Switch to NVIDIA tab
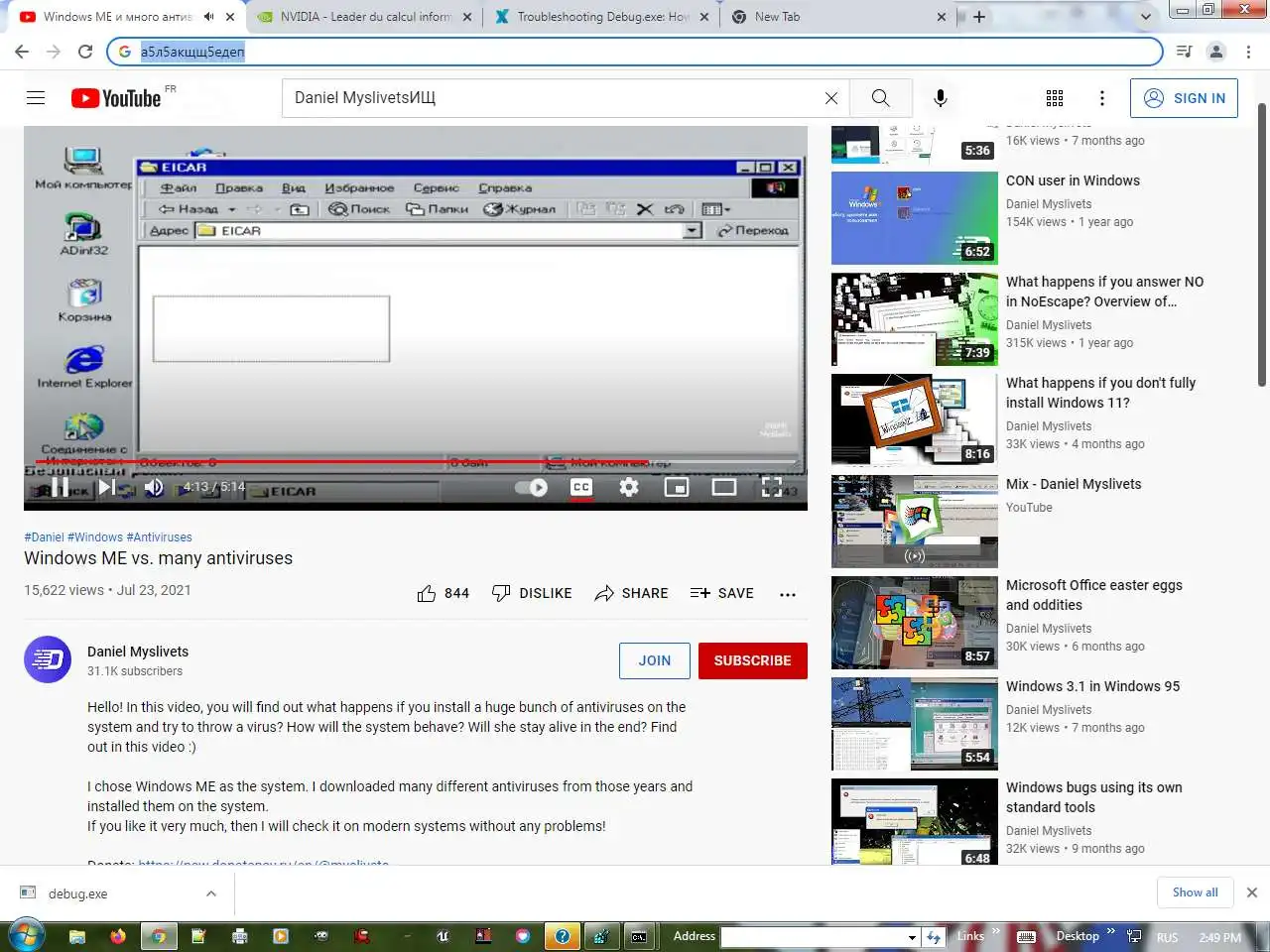1270x952 pixels. (365, 17)
